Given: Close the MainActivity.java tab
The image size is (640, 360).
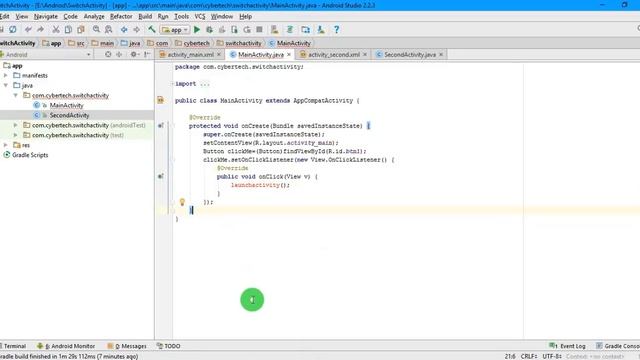Looking at the screenshot, I should pos(289,54).
